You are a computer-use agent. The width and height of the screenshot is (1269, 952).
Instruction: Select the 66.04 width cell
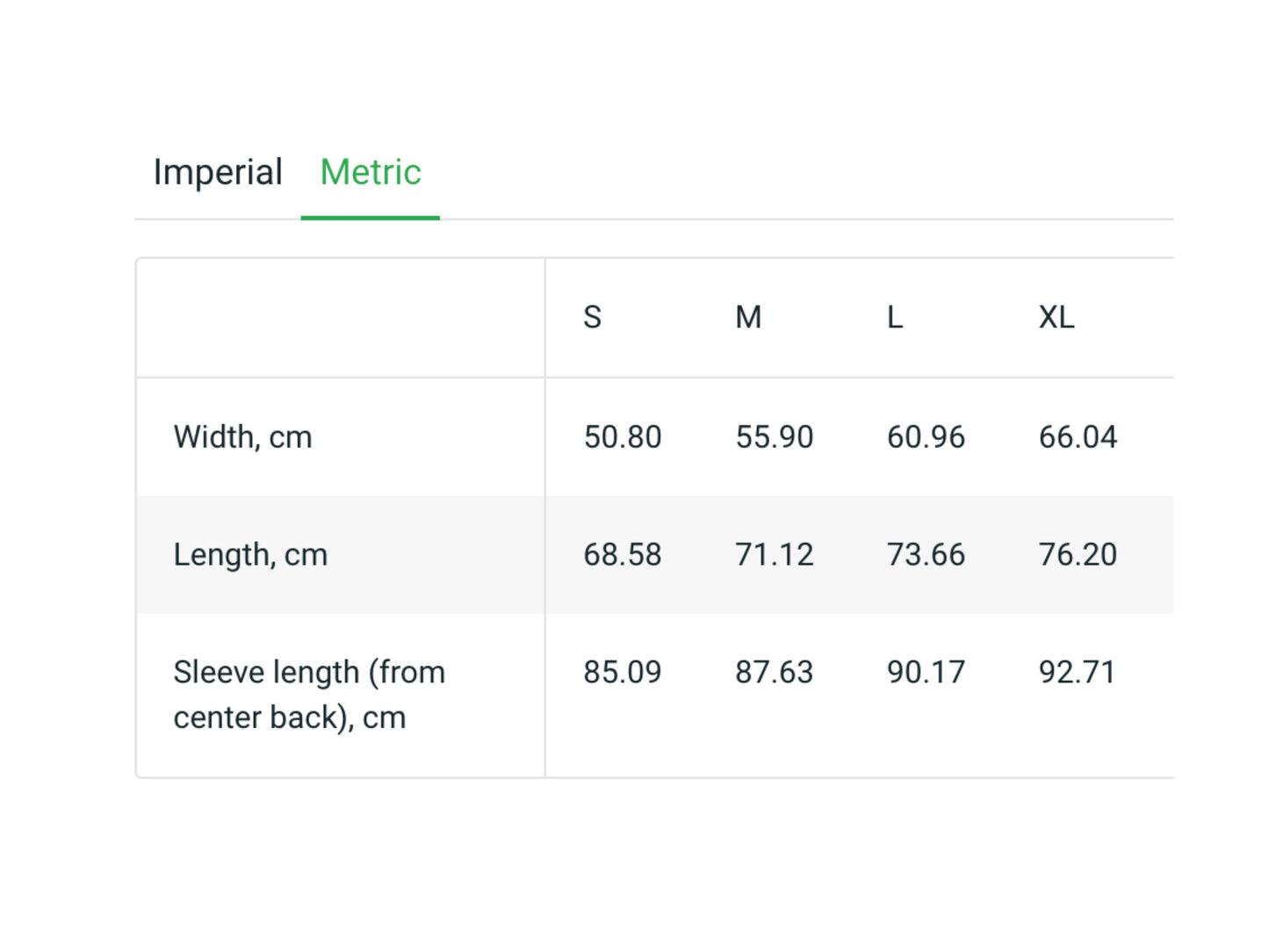[x=1078, y=437]
